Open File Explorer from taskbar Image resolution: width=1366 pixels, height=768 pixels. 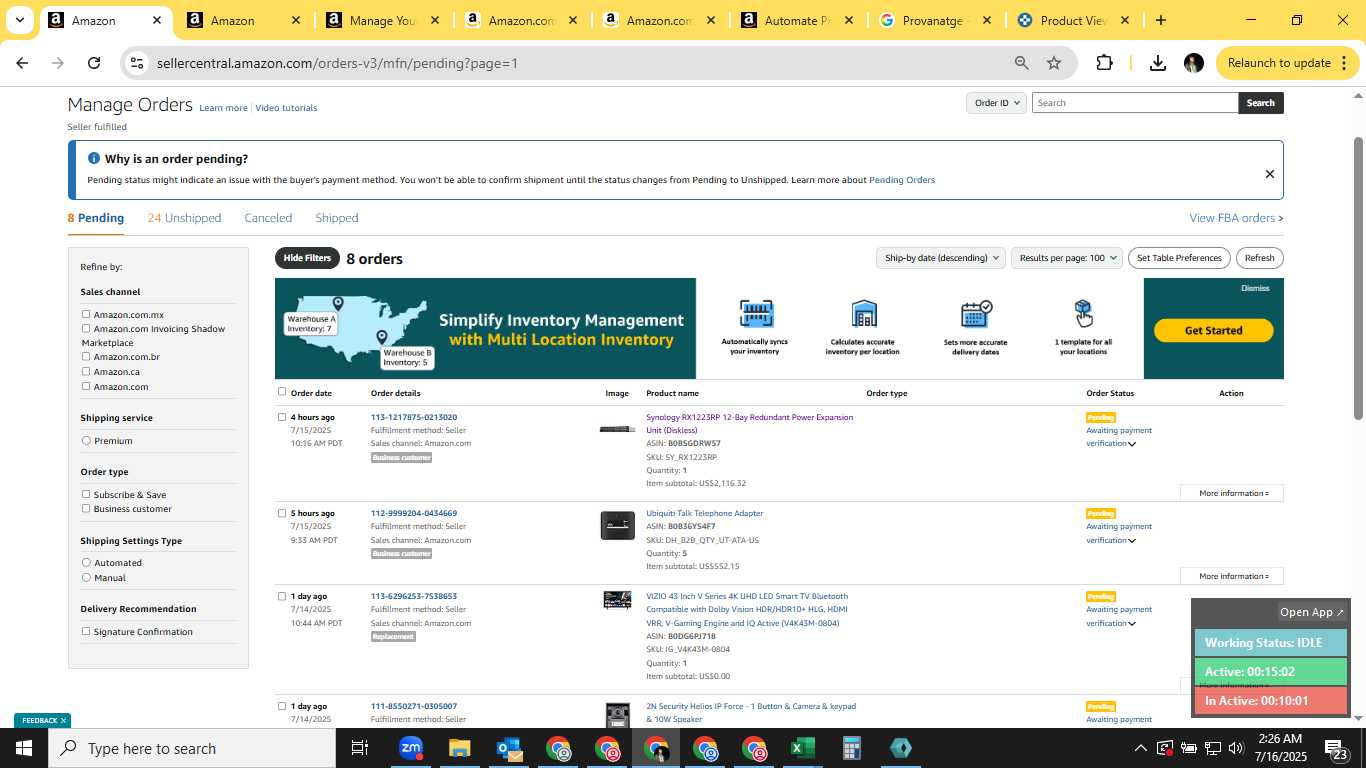pos(459,748)
